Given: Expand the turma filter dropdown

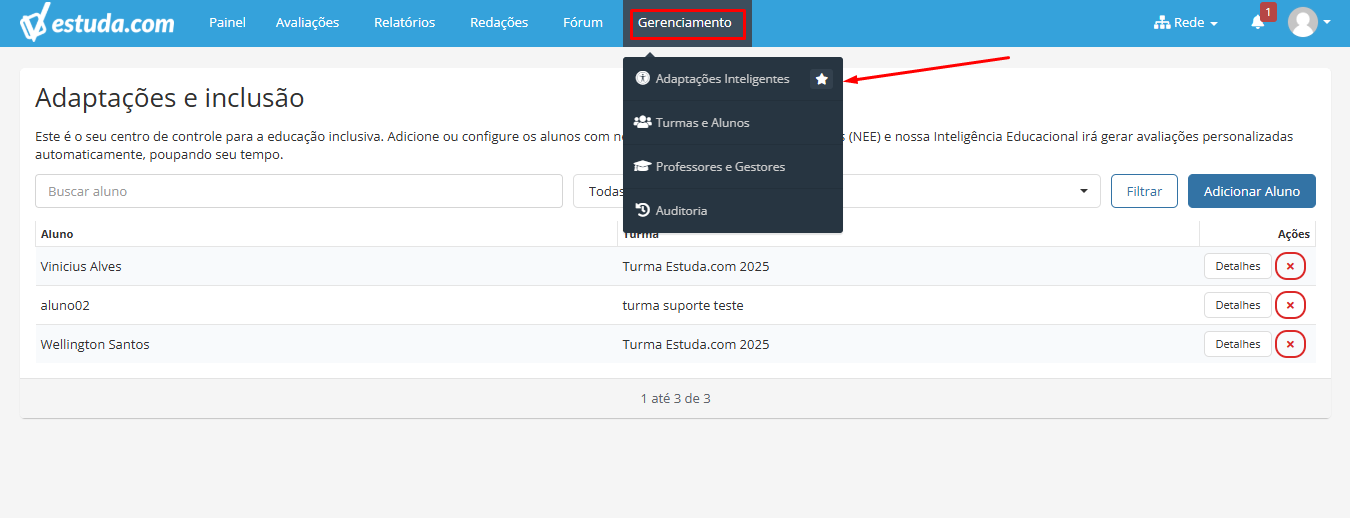Looking at the screenshot, I should click(1083, 191).
